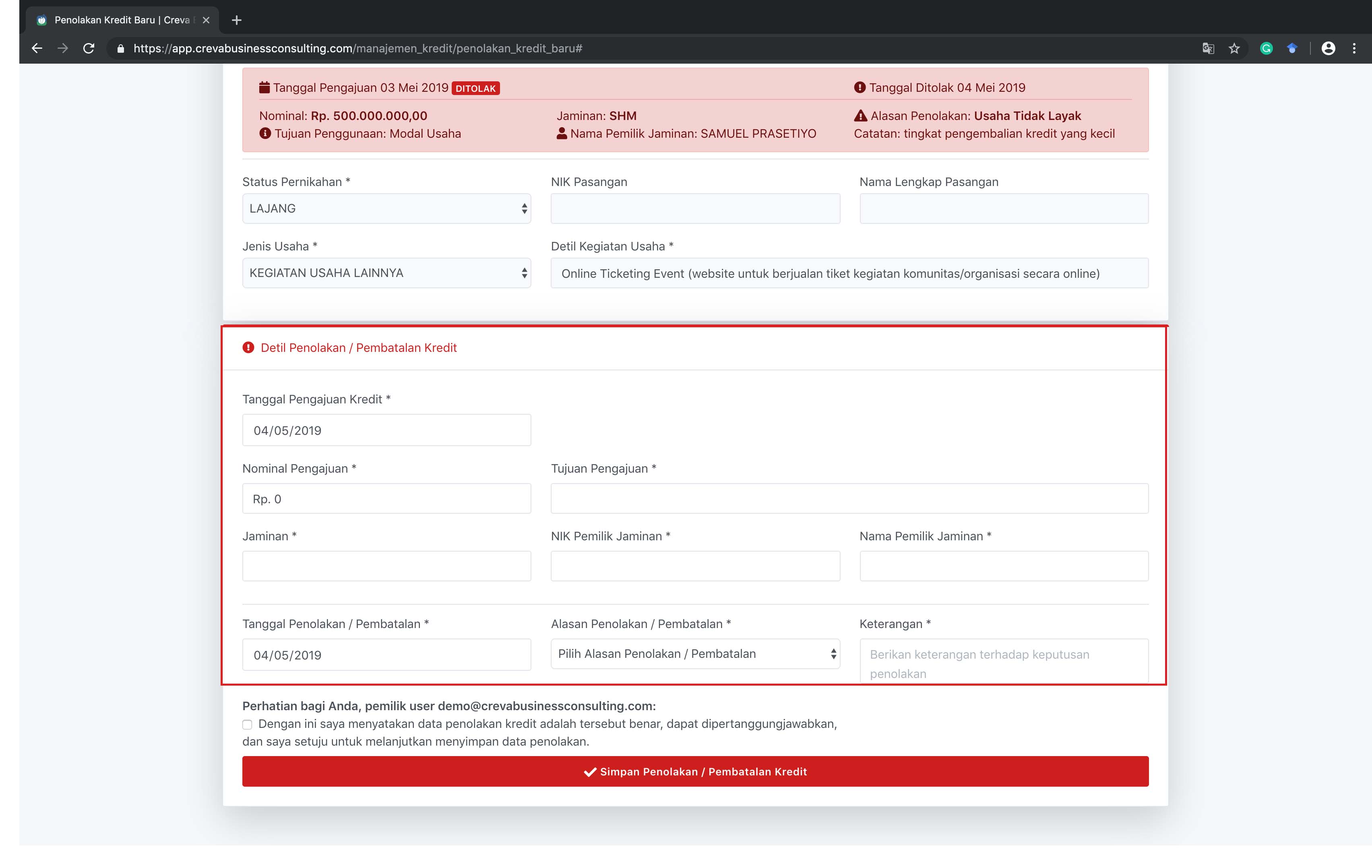Image resolution: width=1372 pixels, height=868 pixels.
Task: Click the padlock site security icon
Action: pos(120,49)
